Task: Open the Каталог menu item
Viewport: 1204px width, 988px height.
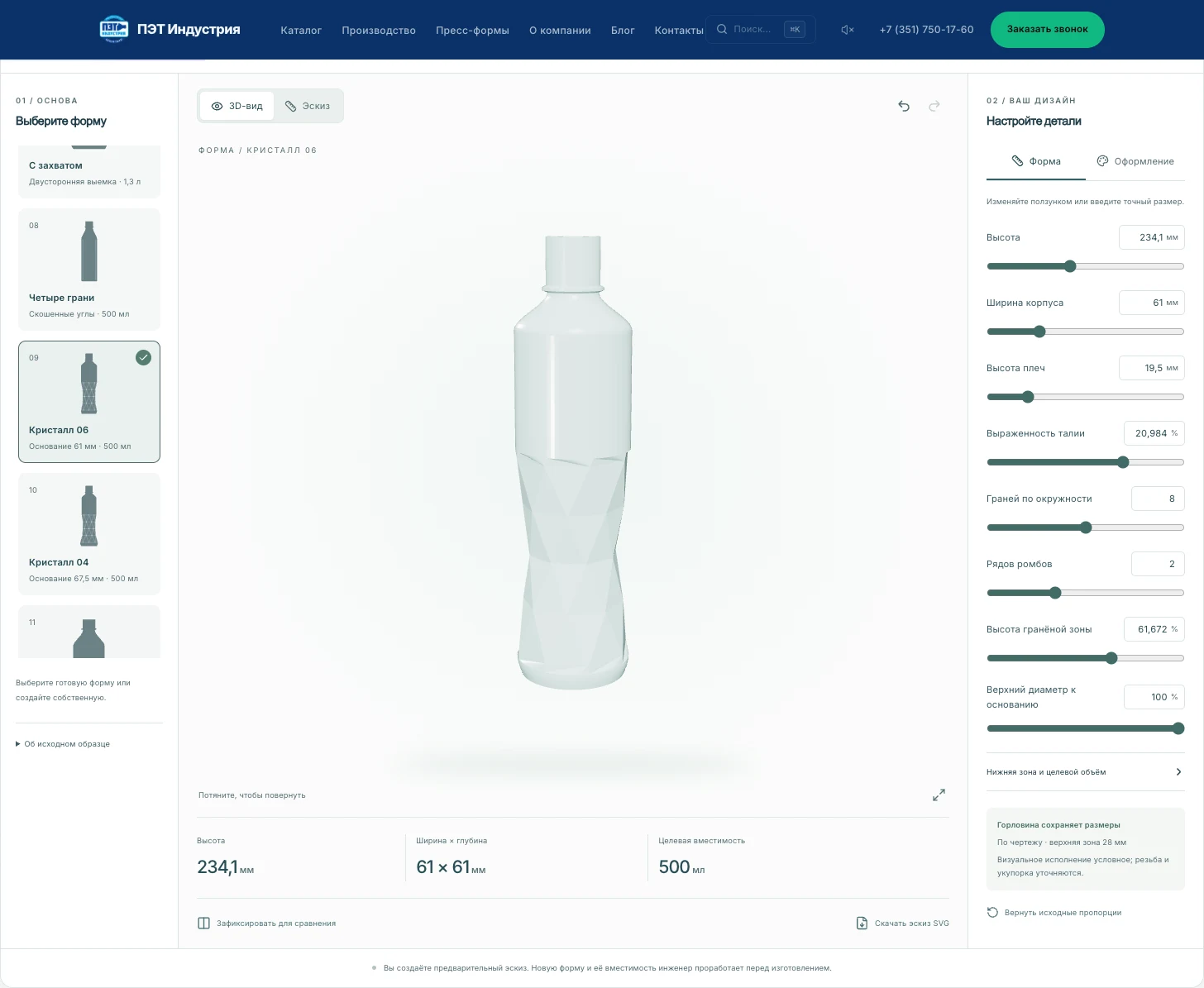Action: pyautogui.click(x=301, y=30)
